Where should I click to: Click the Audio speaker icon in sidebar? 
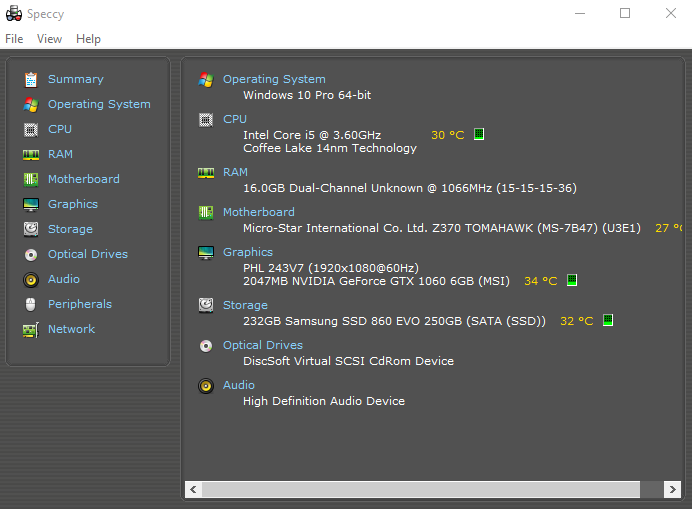pyautogui.click(x=31, y=280)
